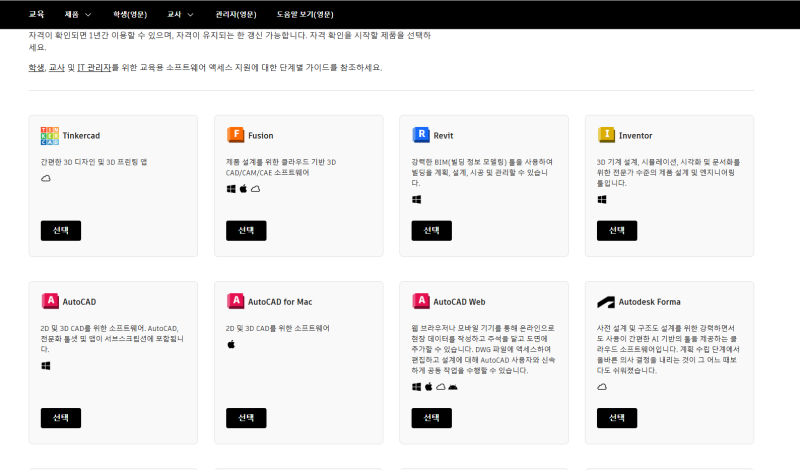This screenshot has width=800, height=470.
Task: Click the red AutoCAD product icon
Action: point(50,301)
